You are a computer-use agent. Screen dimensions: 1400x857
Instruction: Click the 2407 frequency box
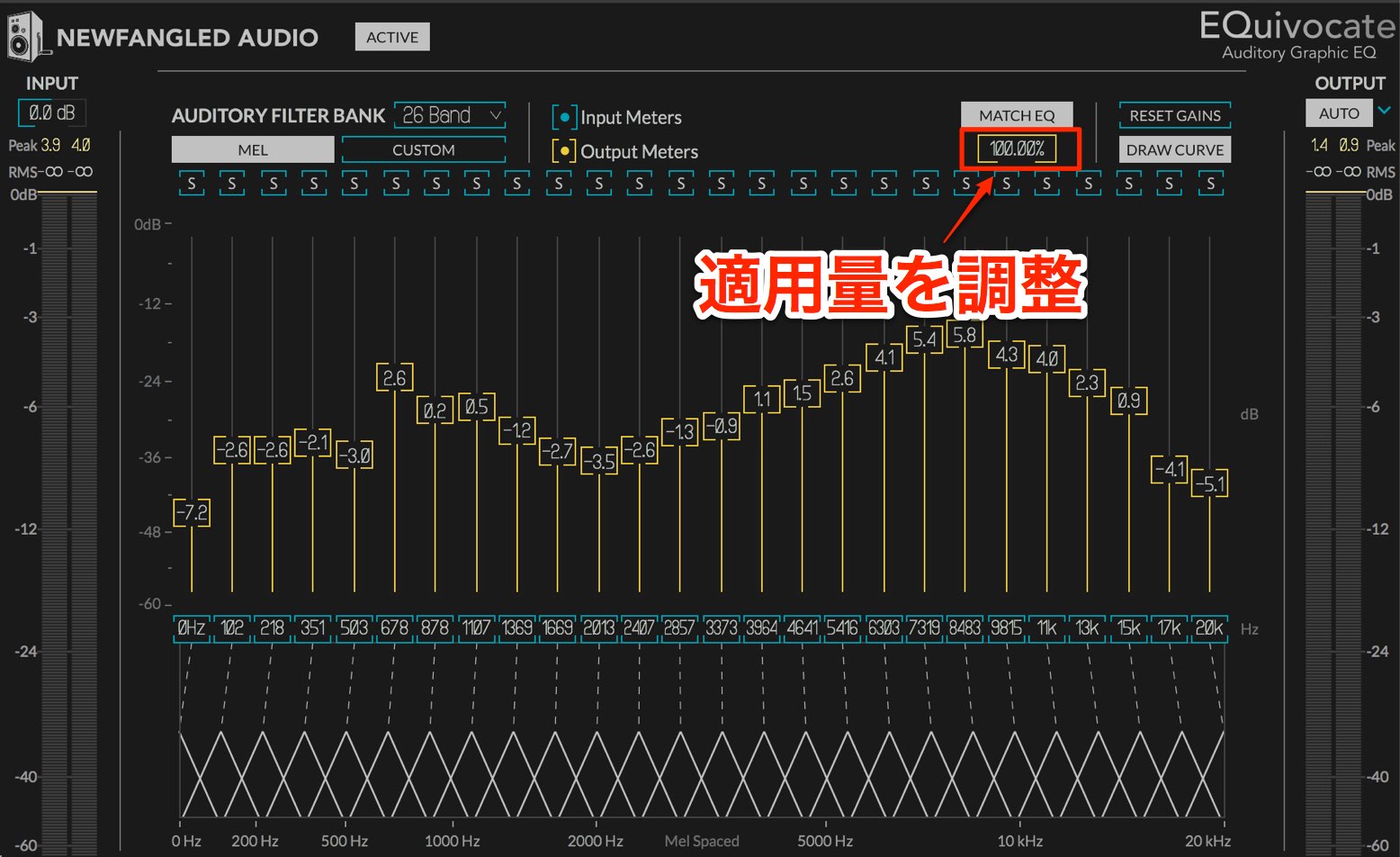tap(640, 628)
